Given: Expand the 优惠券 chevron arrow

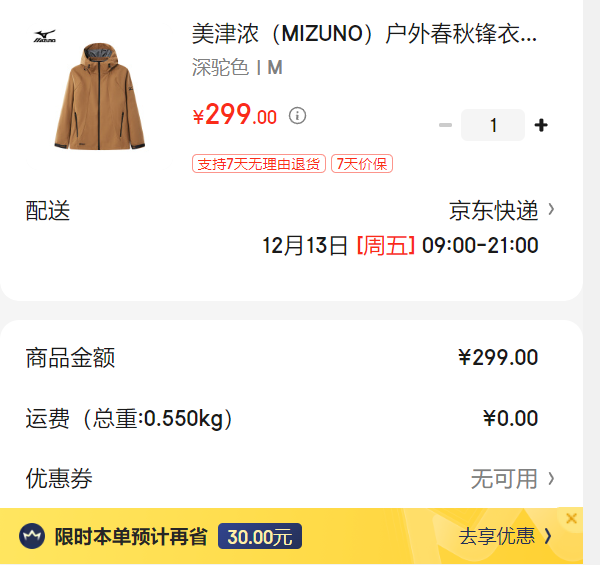Looking at the screenshot, I should click(551, 478).
